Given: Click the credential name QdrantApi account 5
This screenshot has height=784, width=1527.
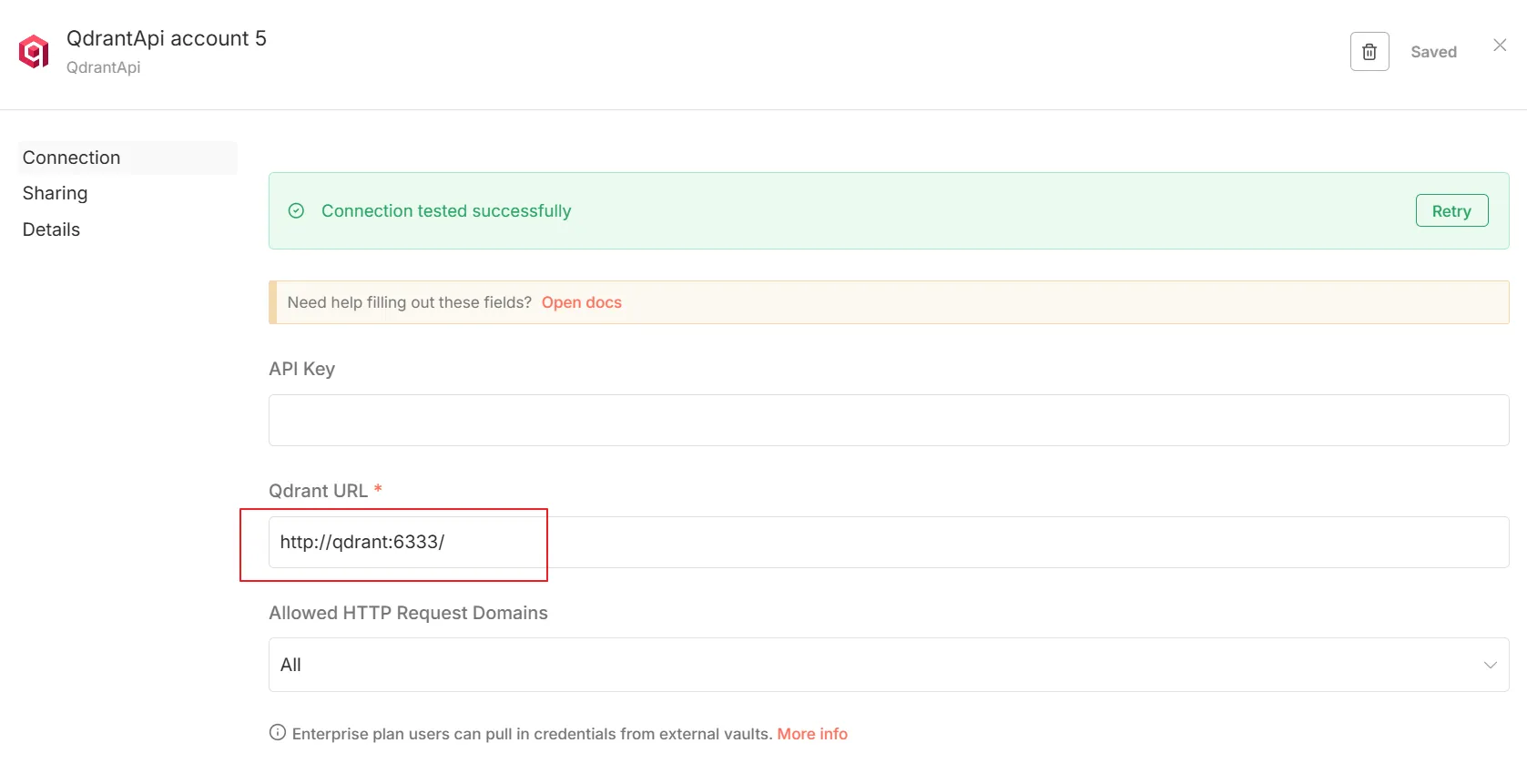Looking at the screenshot, I should (167, 38).
